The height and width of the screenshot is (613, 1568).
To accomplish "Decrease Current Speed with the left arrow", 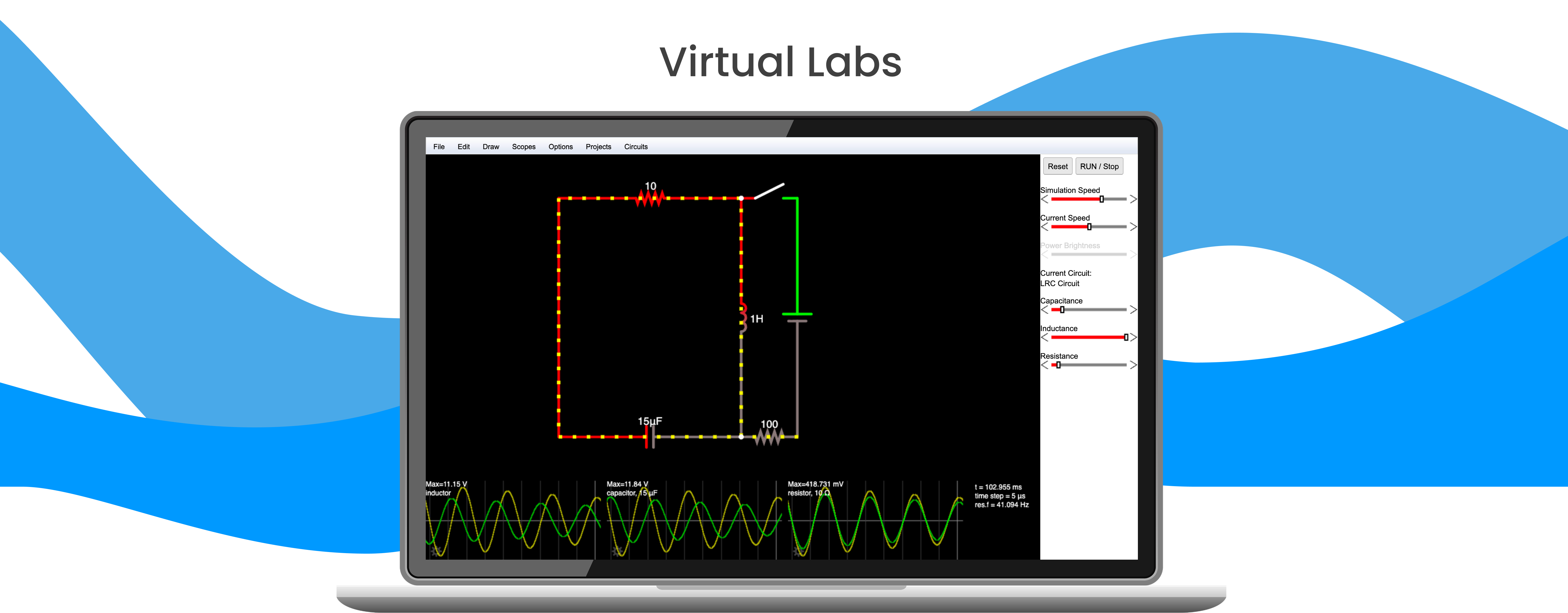I will point(1045,227).
